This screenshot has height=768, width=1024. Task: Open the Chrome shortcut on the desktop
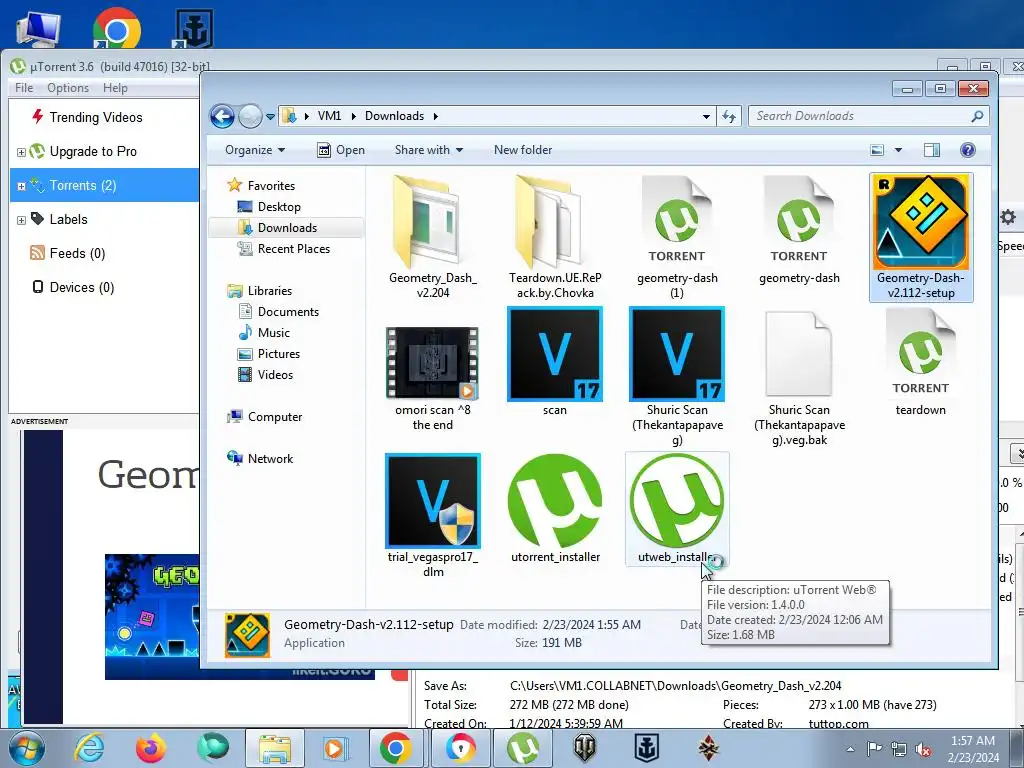[116, 30]
